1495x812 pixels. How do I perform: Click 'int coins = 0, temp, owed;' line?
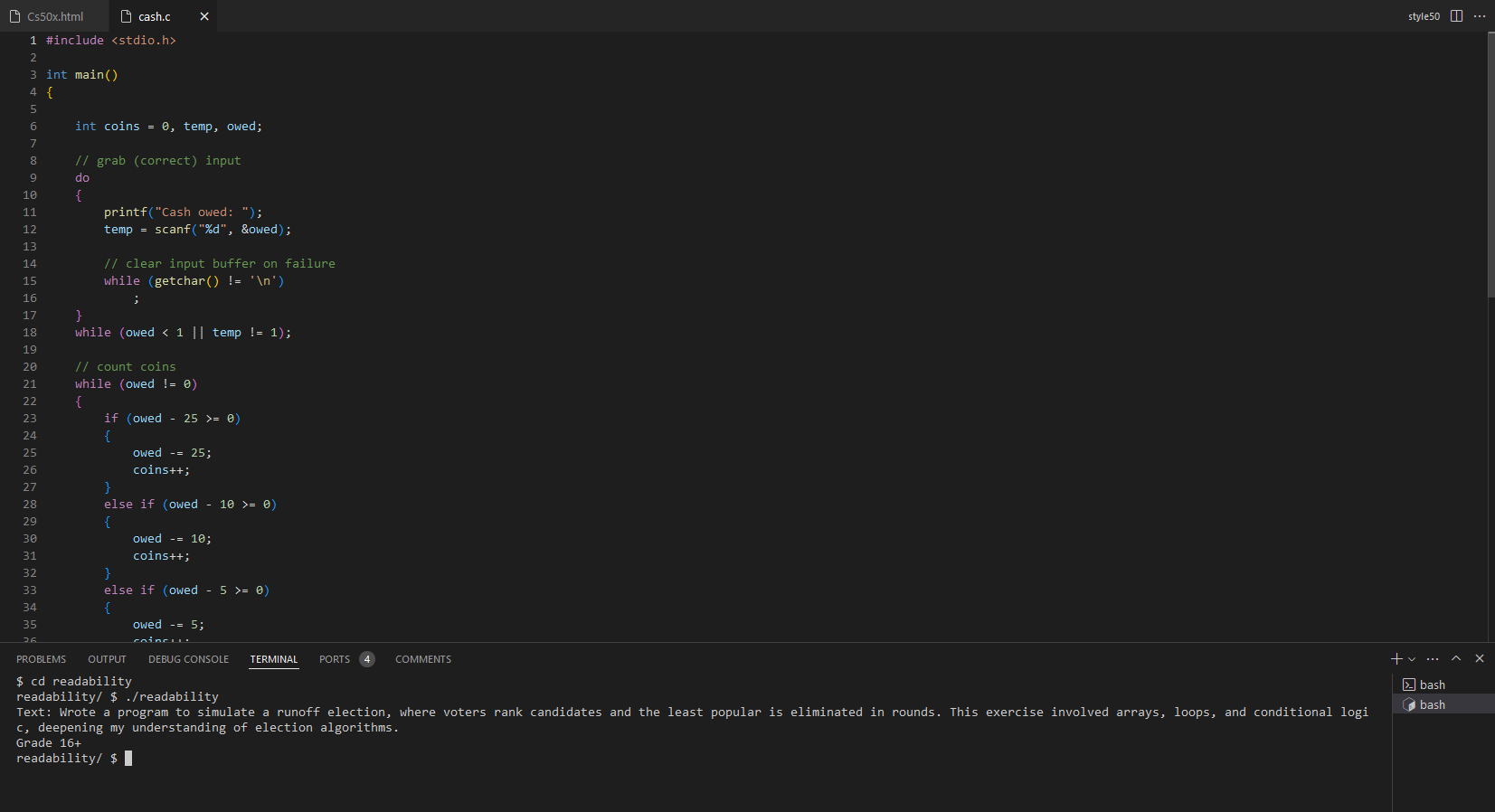(168, 127)
